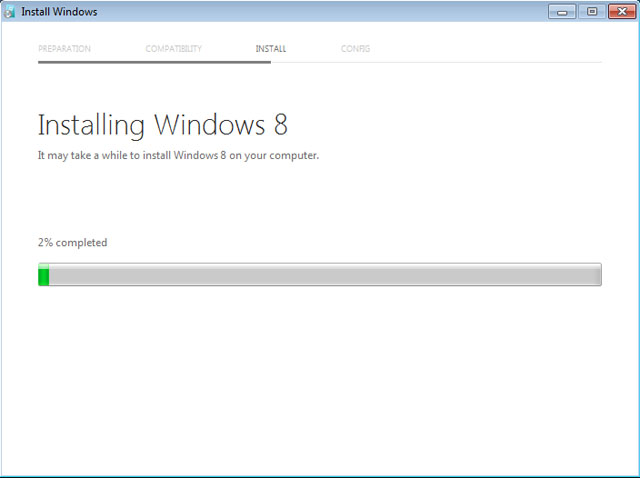Open the COMPATIBILITY step tab
This screenshot has height=478, width=640.
coord(173,49)
